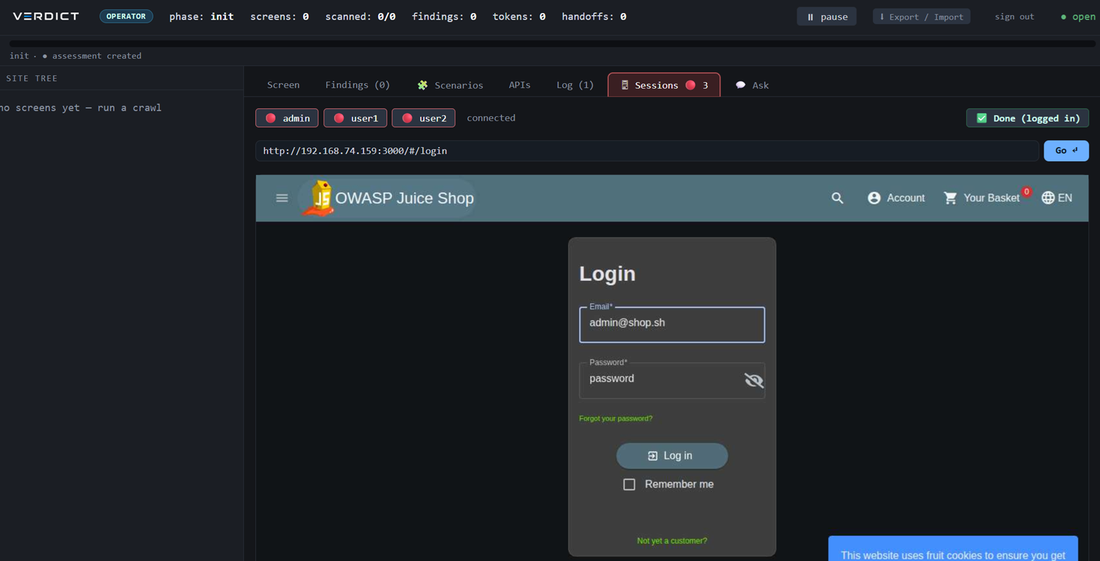1100x561 pixels.
Task: Click the Go button beside URL
Action: click(1066, 151)
